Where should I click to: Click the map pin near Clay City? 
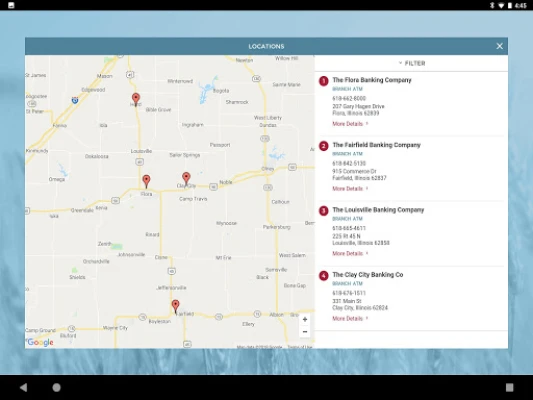click(x=186, y=178)
